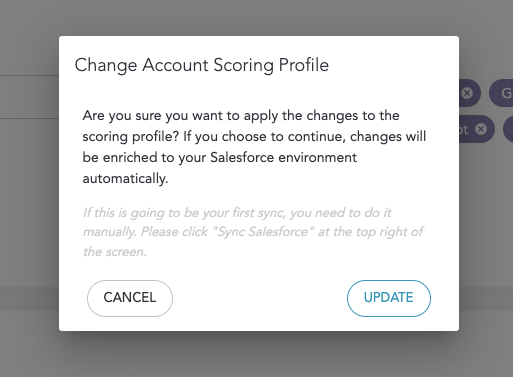This screenshot has height=377, width=513.
Task: Remove the tag ending in "ot"
Action: [481, 129]
